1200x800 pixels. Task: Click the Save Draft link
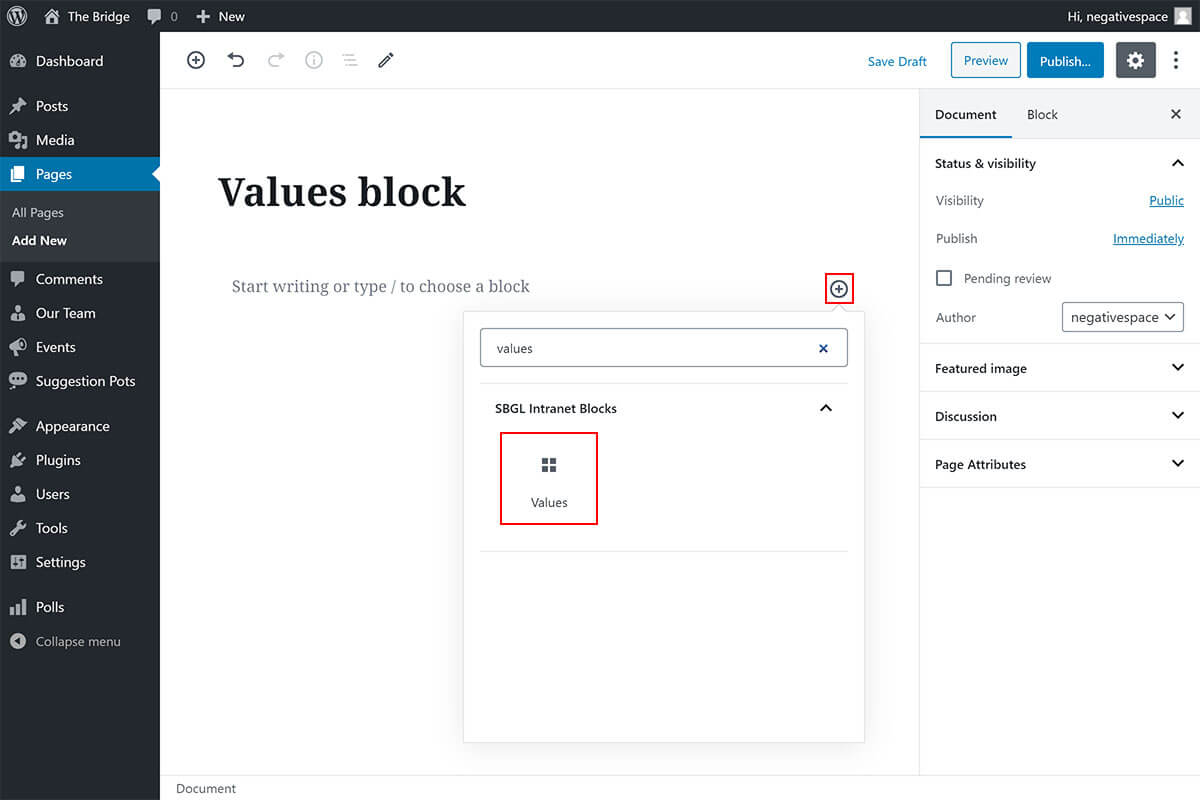click(x=897, y=61)
